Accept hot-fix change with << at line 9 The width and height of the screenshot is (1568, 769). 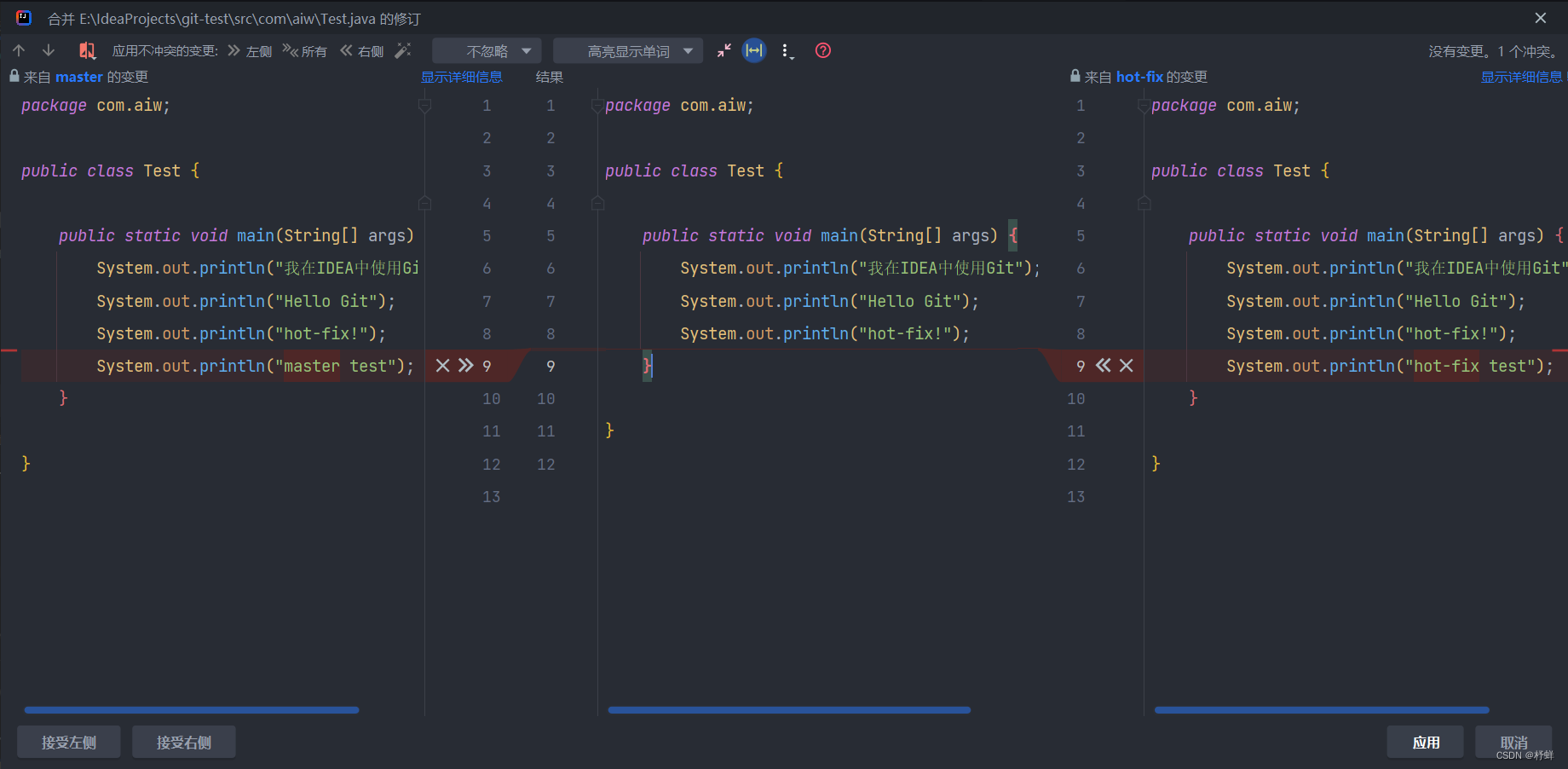(x=1104, y=366)
